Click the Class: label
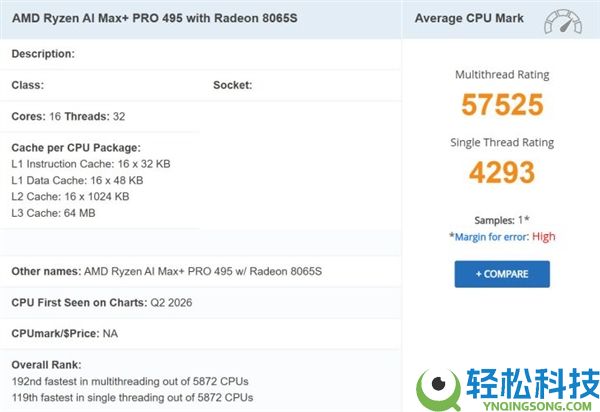Screen dimensions: 600x412 click(x=28, y=85)
